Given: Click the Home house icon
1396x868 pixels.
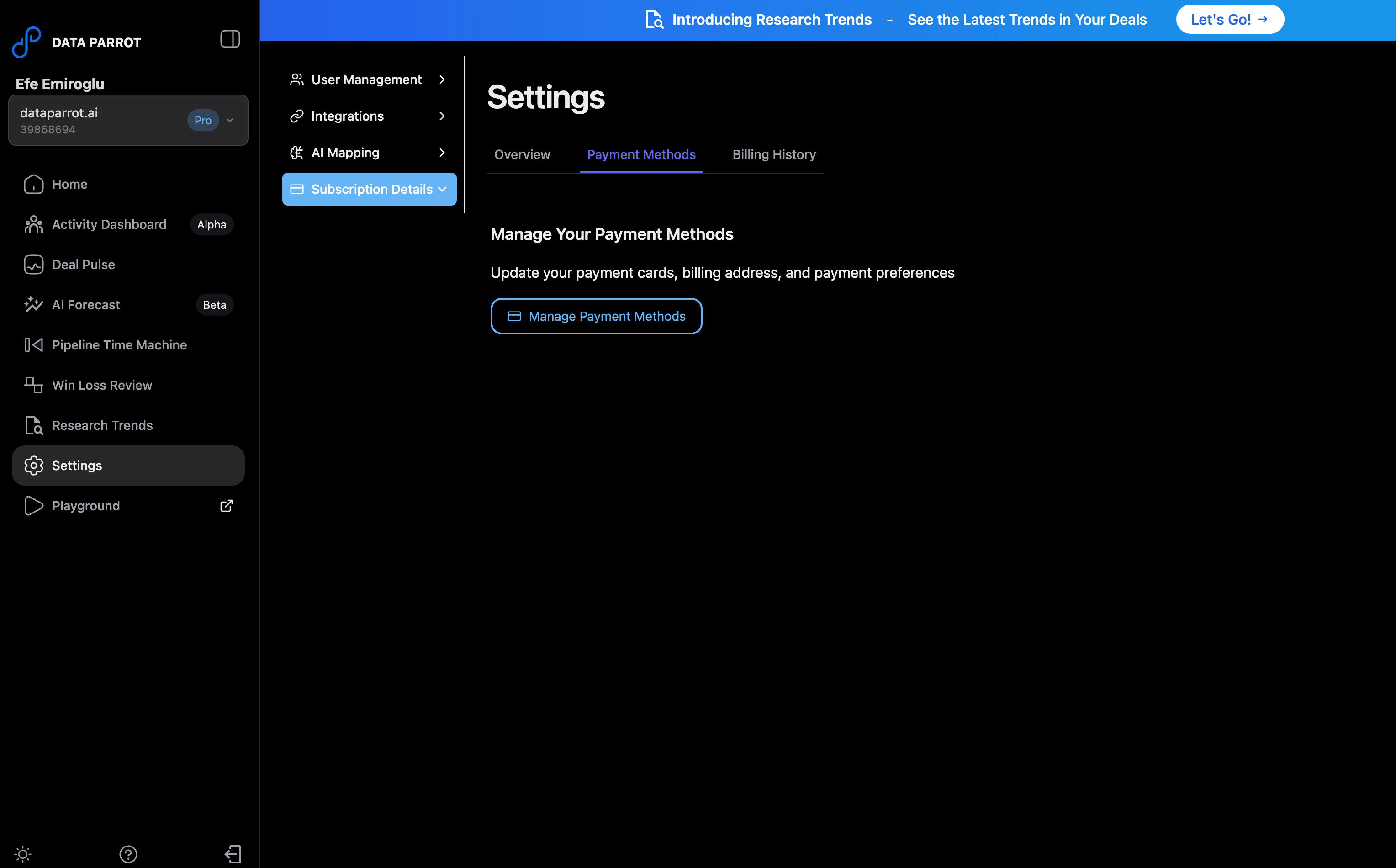Looking at the screenshot, I should (34, 184).
